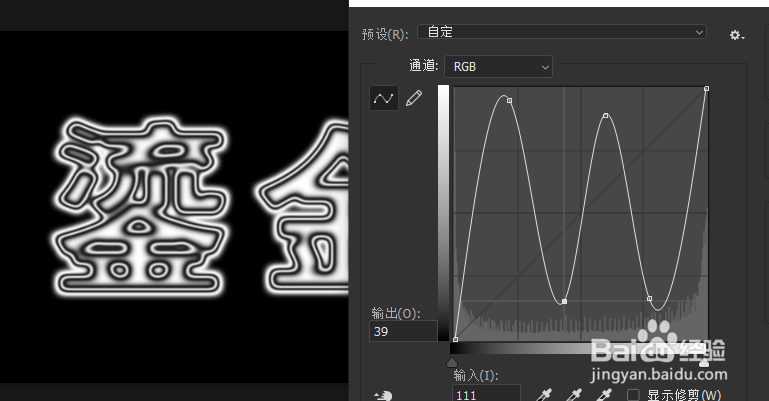Select the edit-points curve tool
This screenshot has height=401, width=769.
384,98
